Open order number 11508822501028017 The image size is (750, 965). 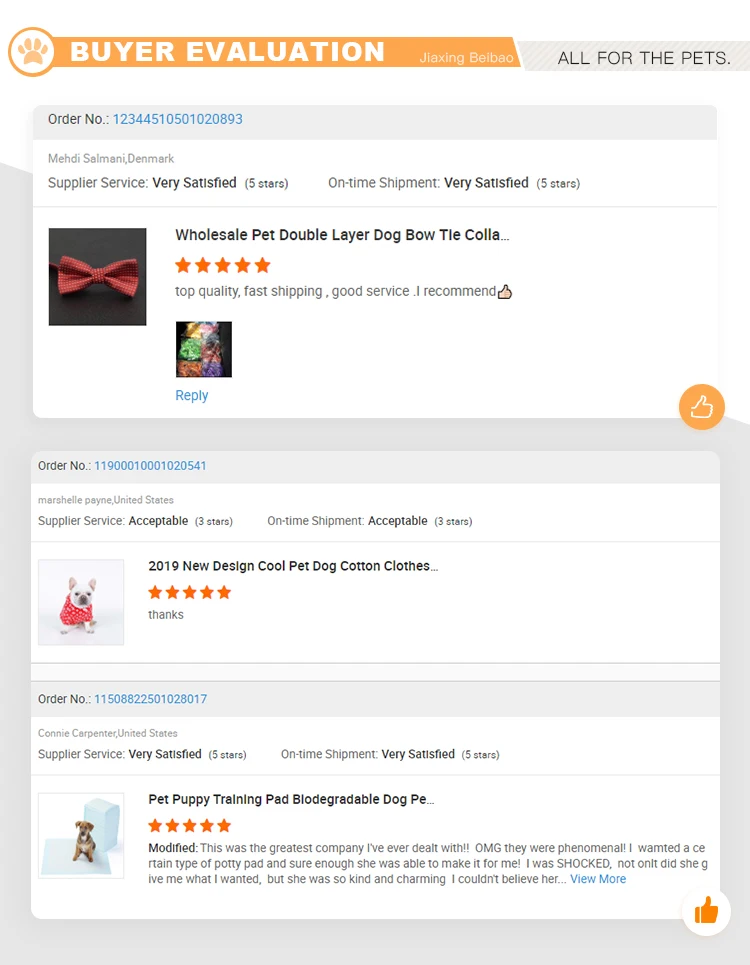(150, 699)
